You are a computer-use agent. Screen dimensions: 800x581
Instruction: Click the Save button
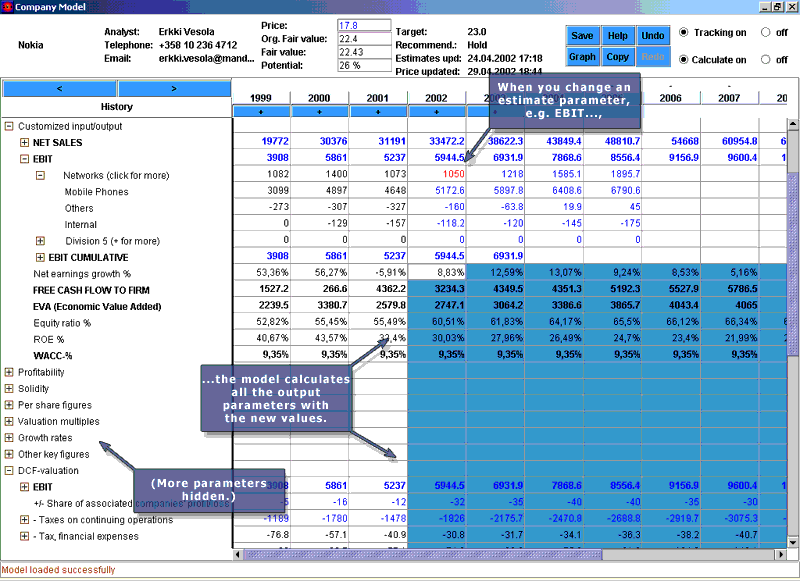tap(582, 35)
